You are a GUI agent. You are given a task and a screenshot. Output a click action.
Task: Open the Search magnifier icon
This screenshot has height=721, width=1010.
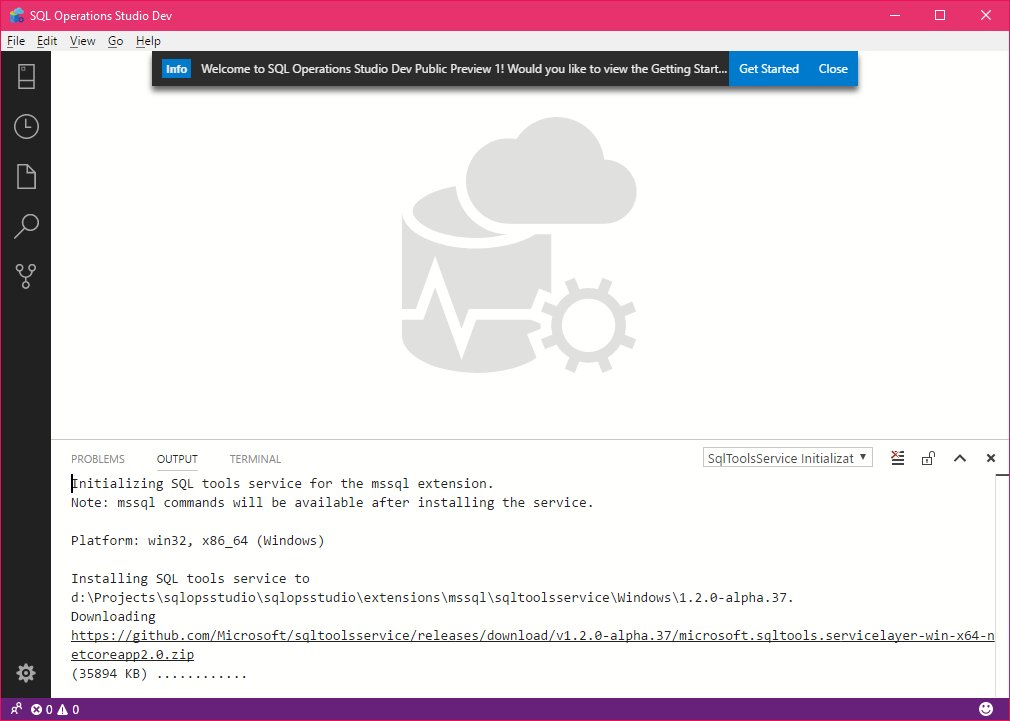tap(26, 226)
